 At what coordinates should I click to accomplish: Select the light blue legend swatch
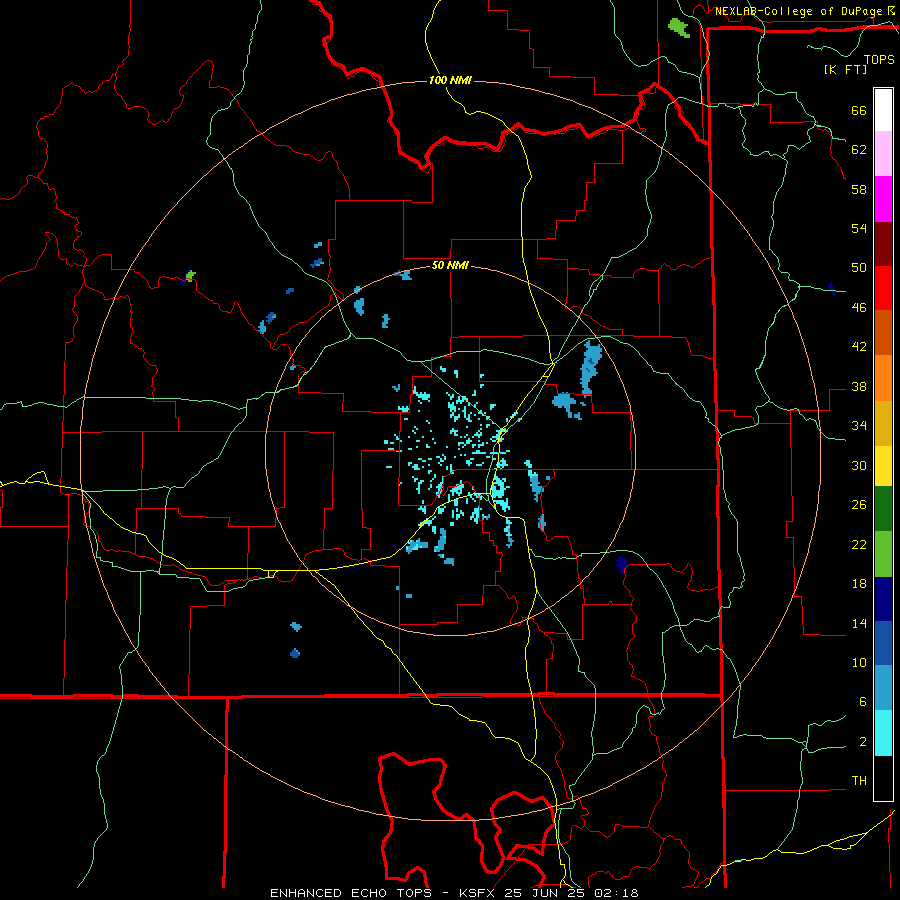coord(883,688)
